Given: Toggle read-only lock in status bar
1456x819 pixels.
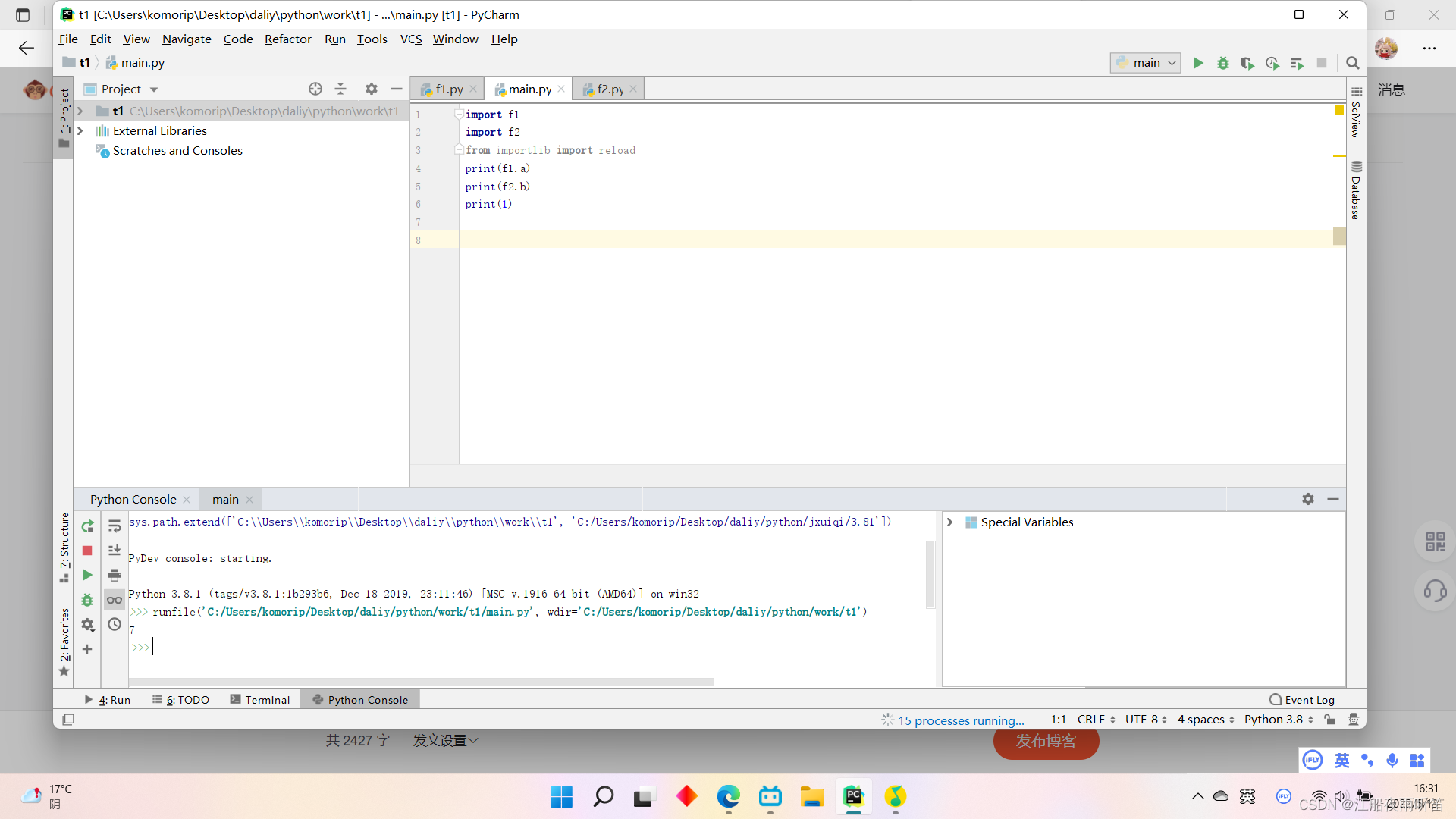Looking at the screenshot, I should tap(1329, 720).
